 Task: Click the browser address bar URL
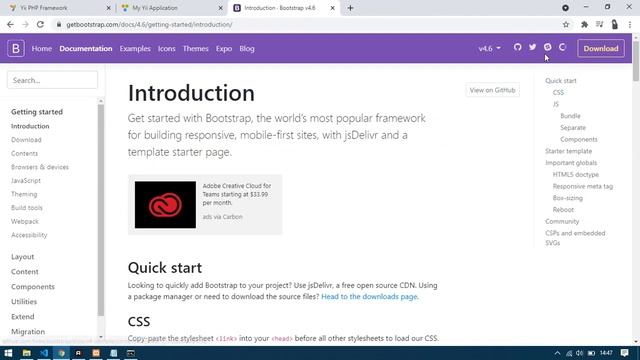pos(149,24)
